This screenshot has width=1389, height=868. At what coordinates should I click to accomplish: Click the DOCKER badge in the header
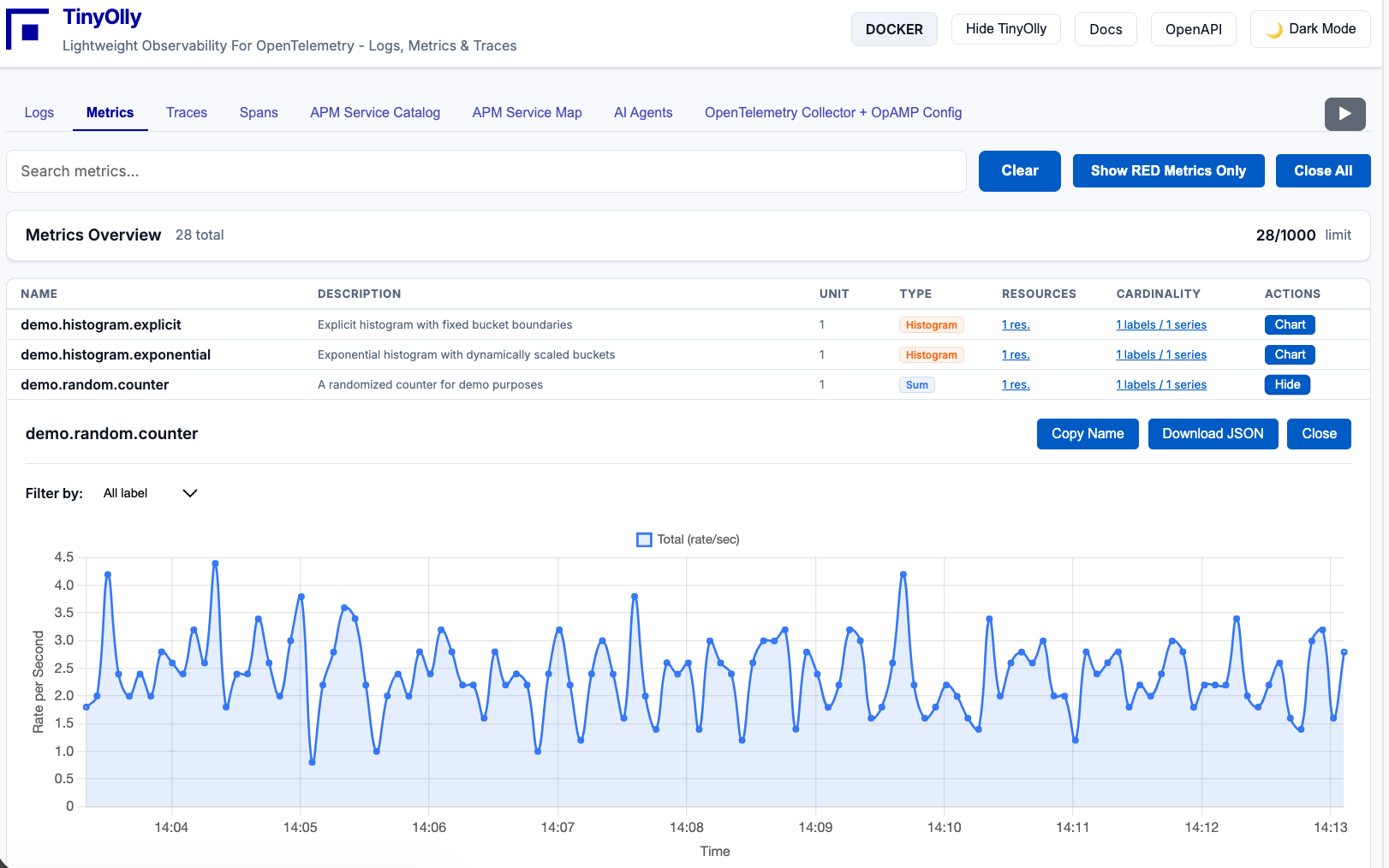coord(894,28)
